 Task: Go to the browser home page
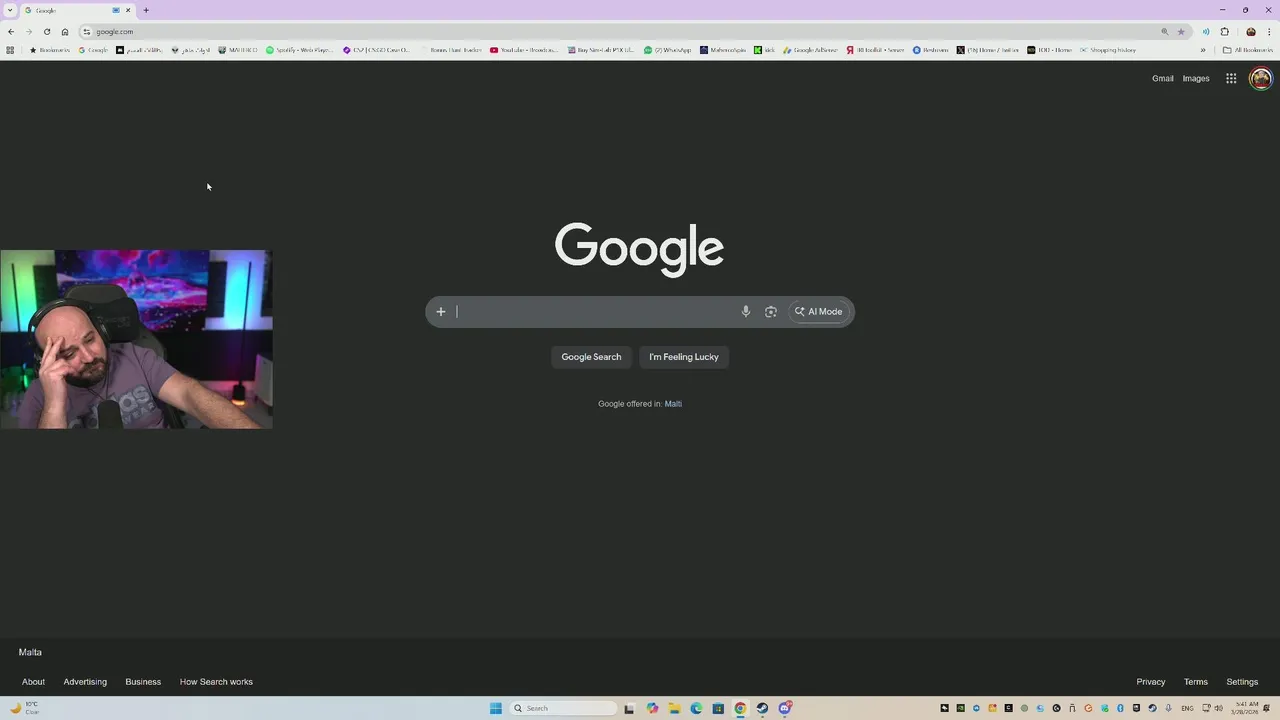pyautogui.click(x=65, y=31)
